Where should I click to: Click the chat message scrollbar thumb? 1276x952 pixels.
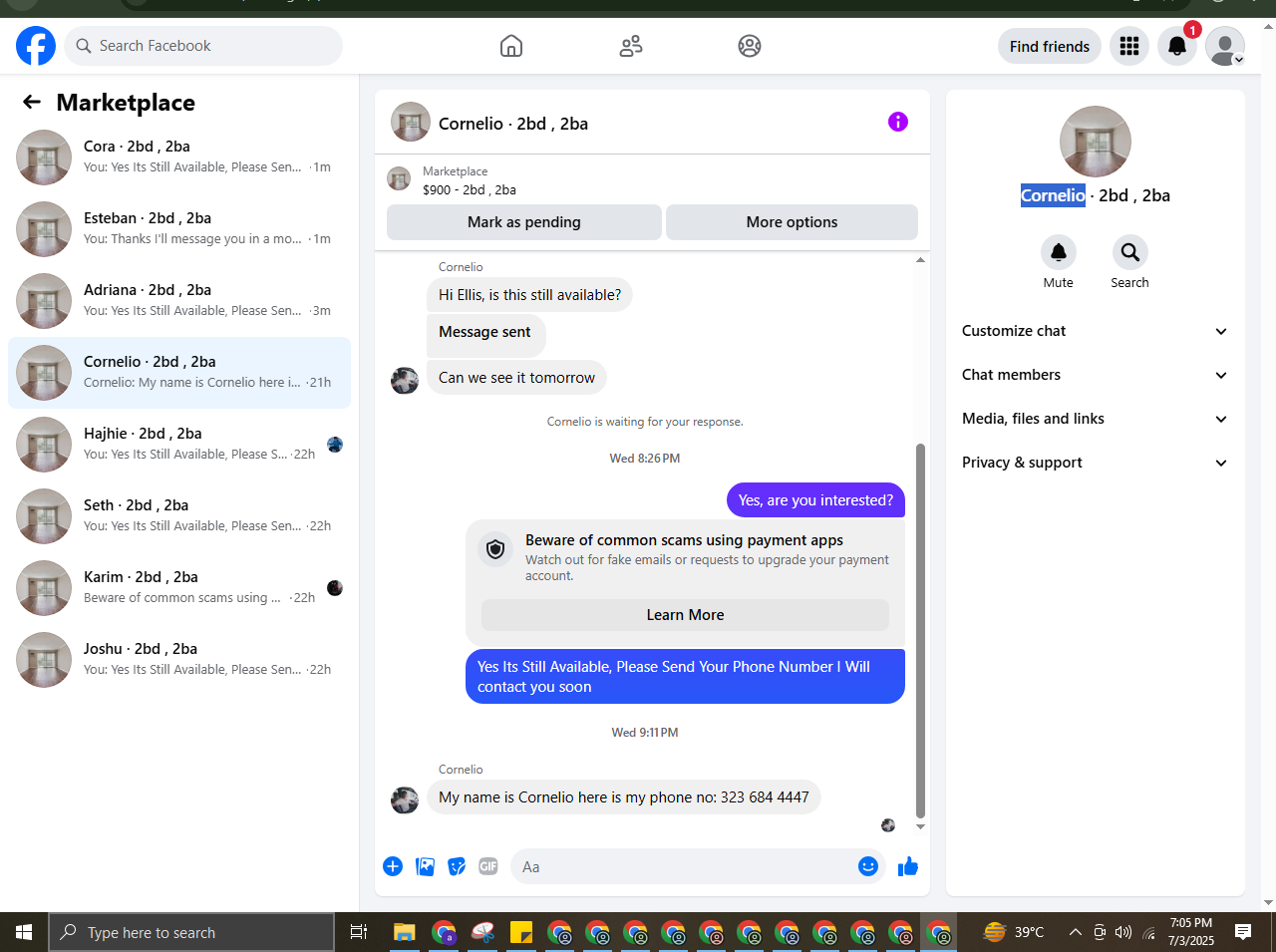pos(920,631)
